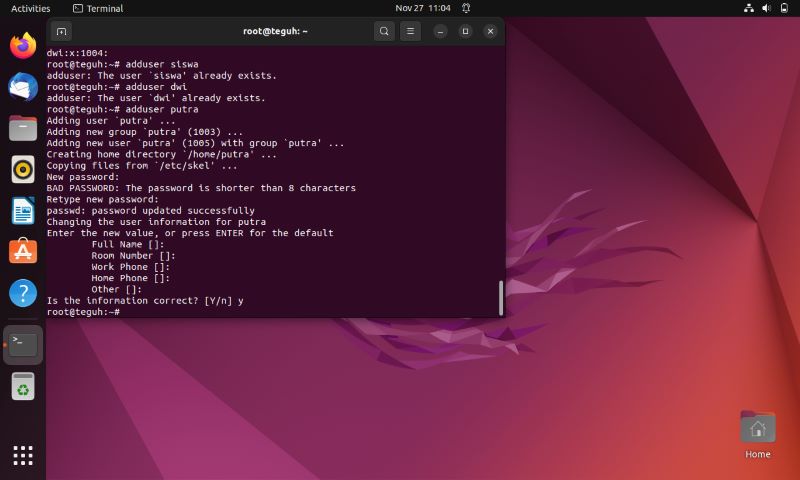Screen dimensions: 800x480
Task: Click the notification bell icon
Action: click(x=466, y=8)
